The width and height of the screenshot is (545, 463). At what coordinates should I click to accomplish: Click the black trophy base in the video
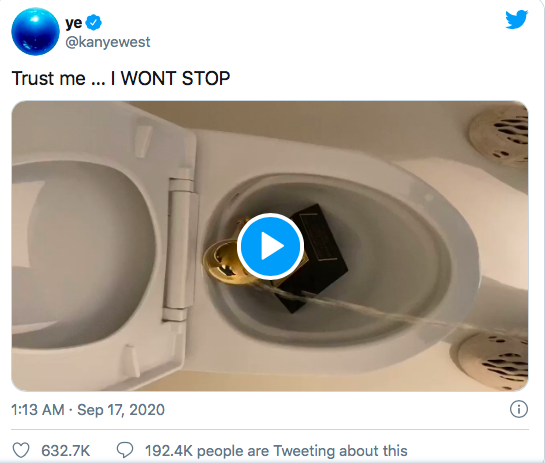315,257
